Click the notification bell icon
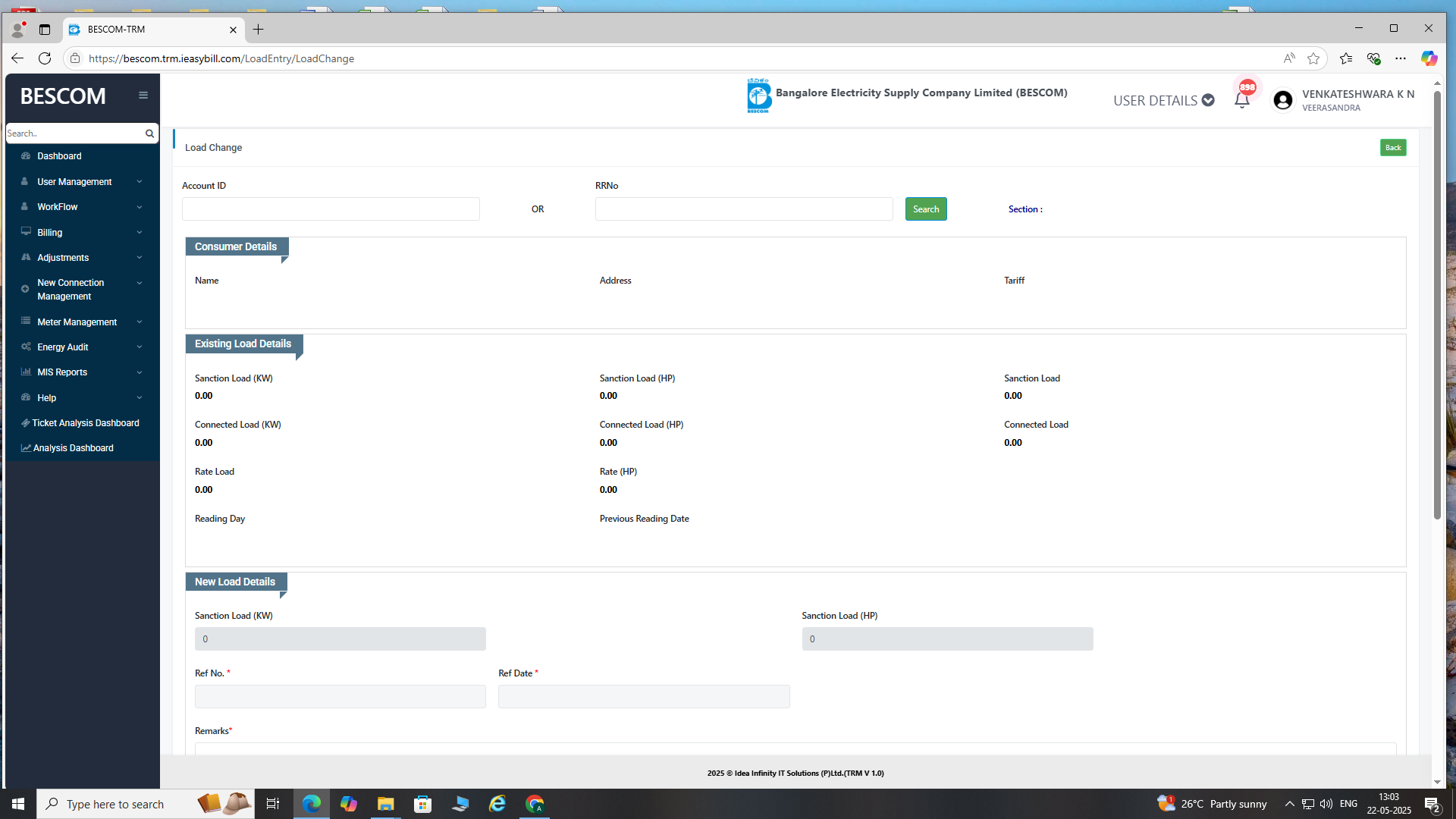This screenshot has width=1456, height=819. [1241, 101]
